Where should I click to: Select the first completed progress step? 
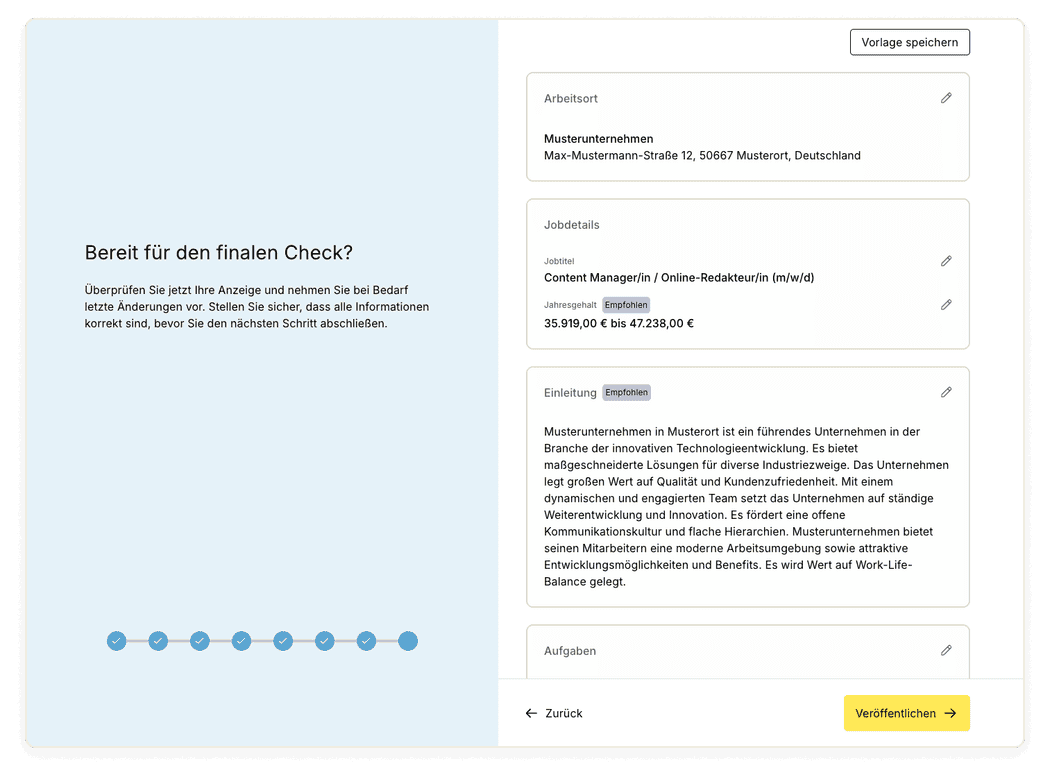click(117, 641)
